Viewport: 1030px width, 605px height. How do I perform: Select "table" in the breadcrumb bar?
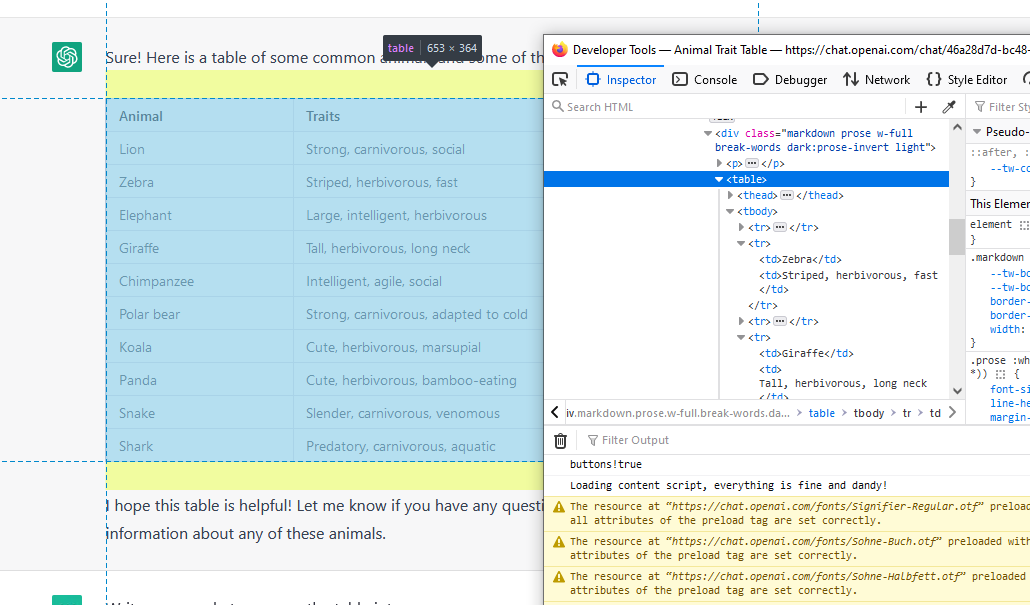pyautogui.click(x=822, y=412)
